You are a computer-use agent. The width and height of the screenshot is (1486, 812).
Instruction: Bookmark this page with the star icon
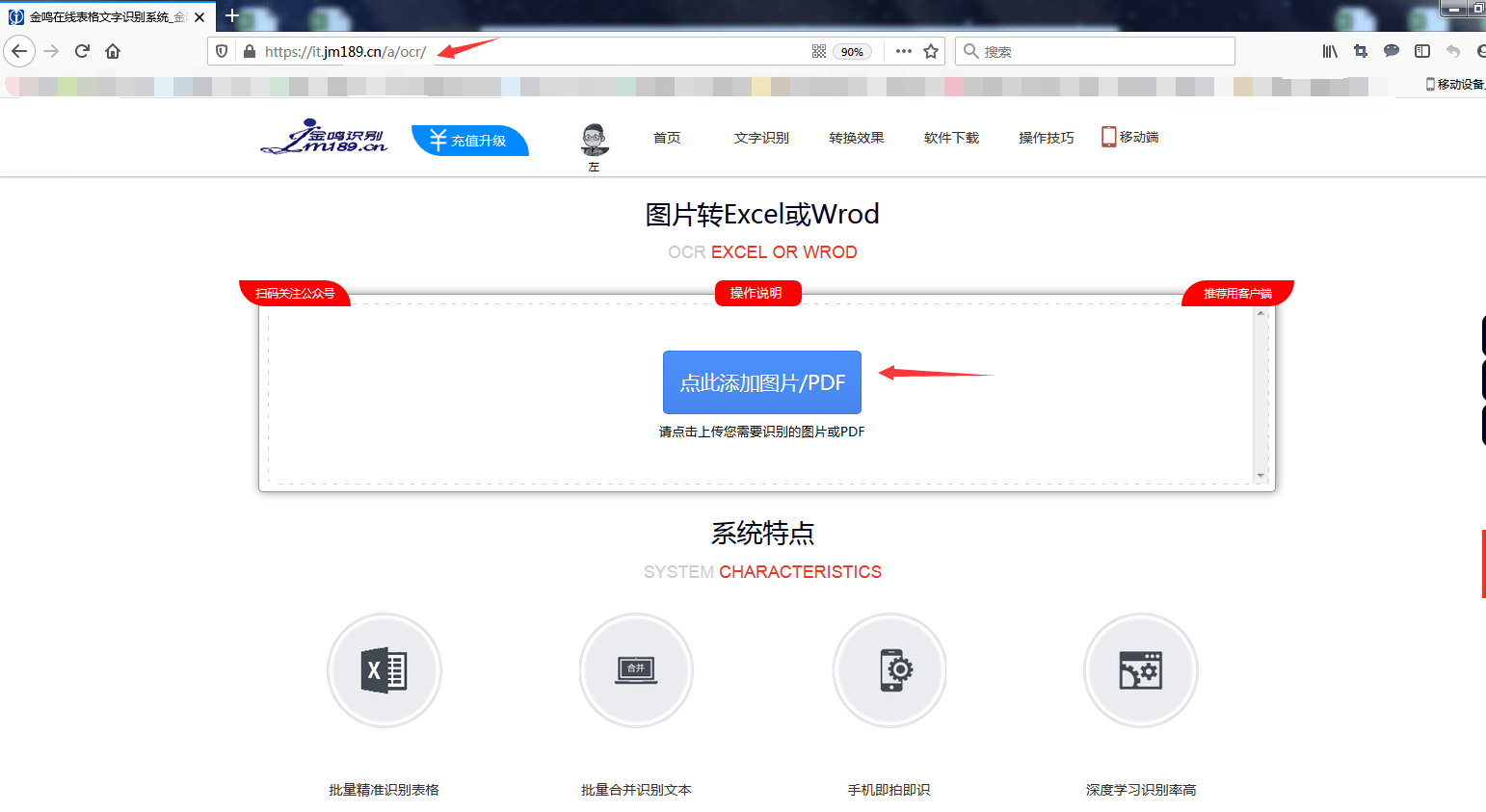[931, 51]
